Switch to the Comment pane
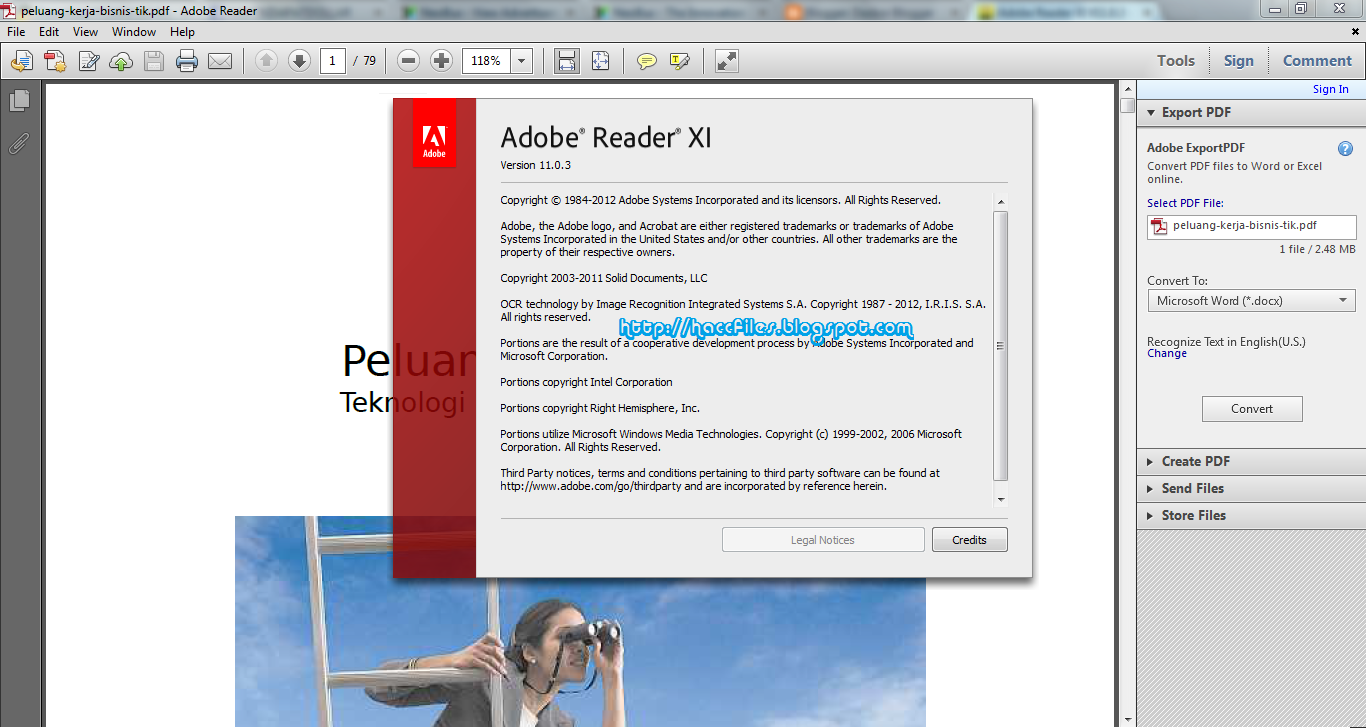The height and width of the screenshot is (728, 1366). point(1317,61)
